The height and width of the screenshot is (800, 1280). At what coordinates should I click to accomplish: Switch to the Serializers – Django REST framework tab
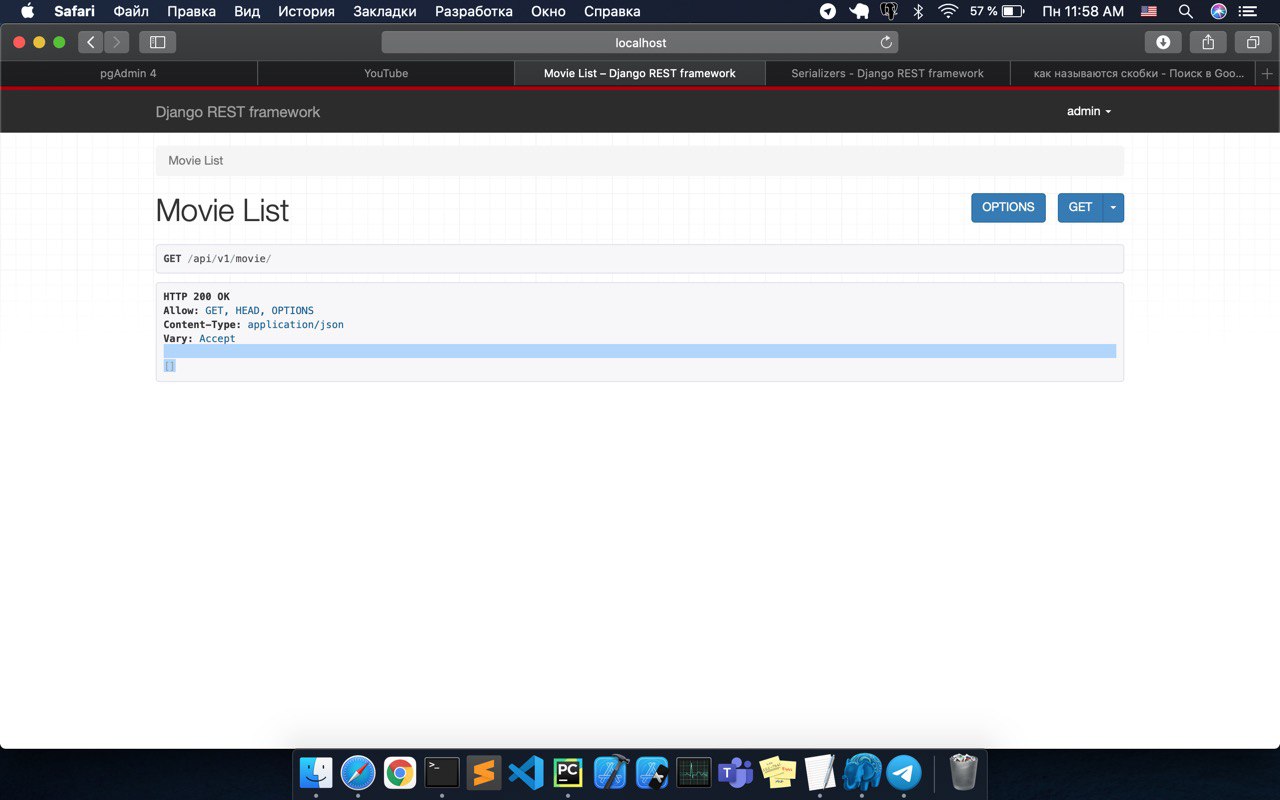887,73
